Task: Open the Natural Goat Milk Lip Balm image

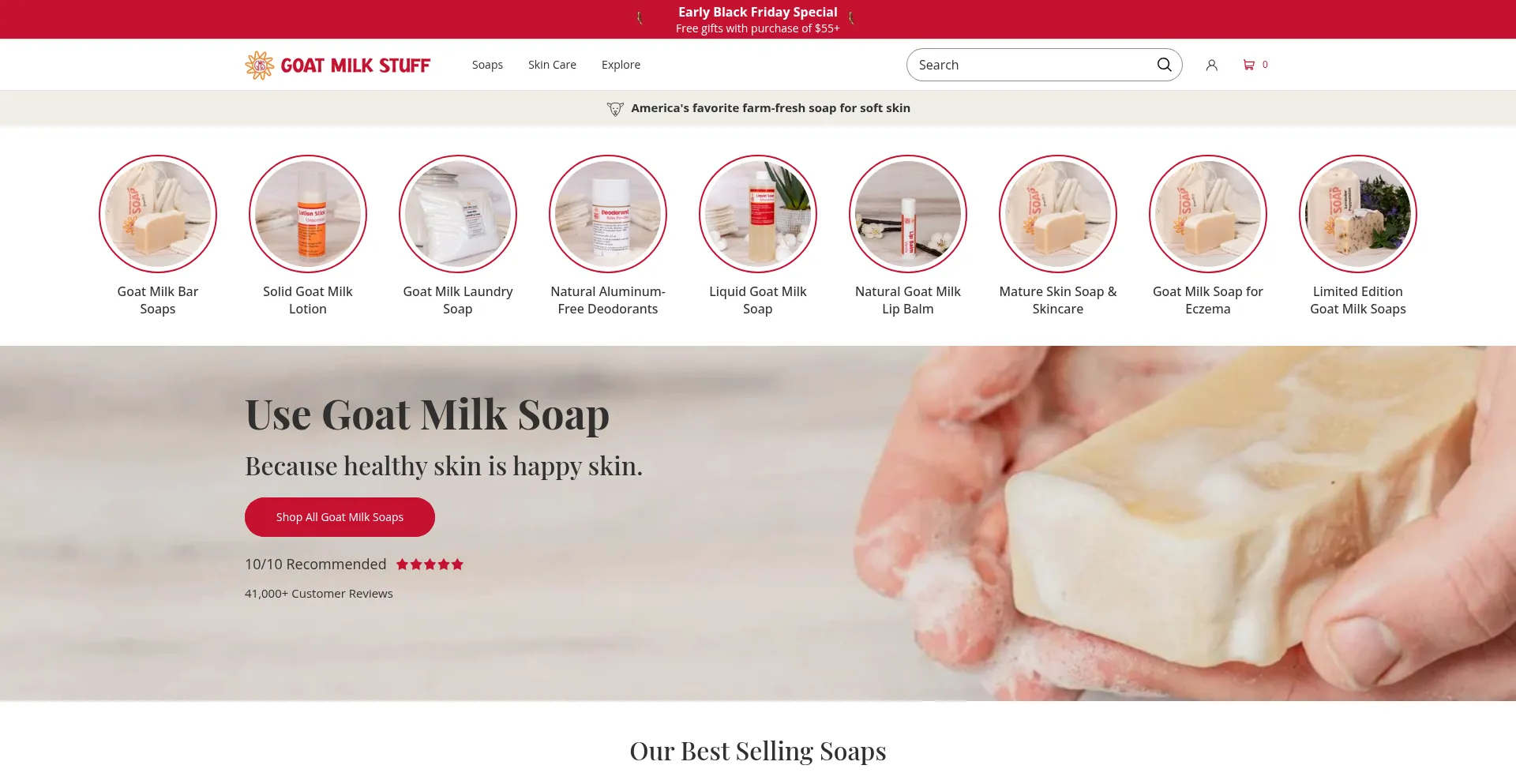Action: tap(908, 214)
